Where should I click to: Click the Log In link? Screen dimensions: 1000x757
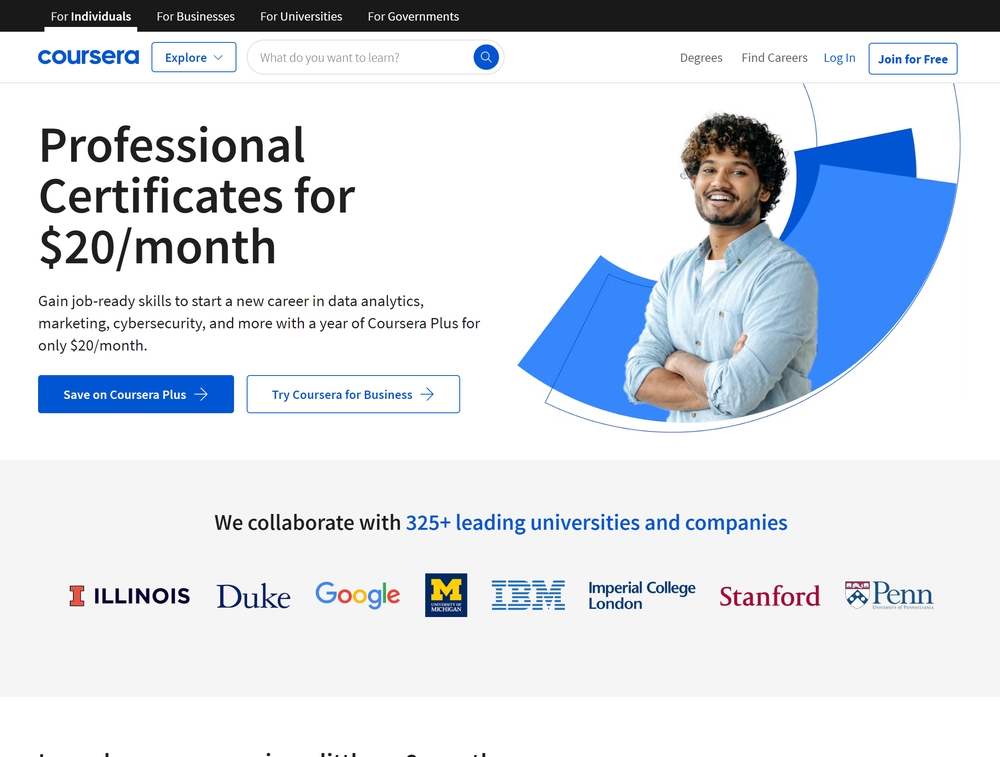839,57
